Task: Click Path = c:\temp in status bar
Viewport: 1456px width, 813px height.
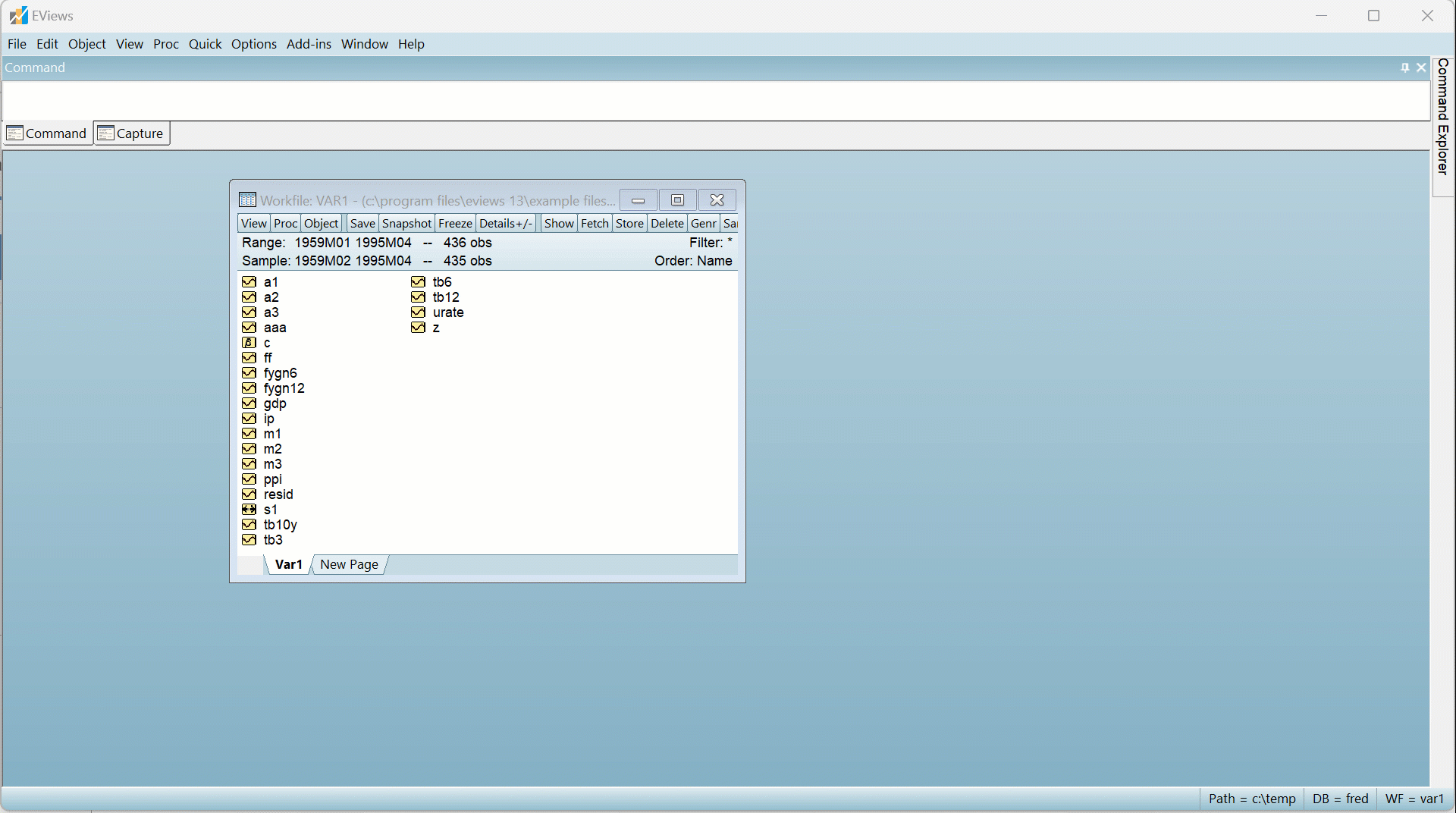Action: coord(1252,799)
